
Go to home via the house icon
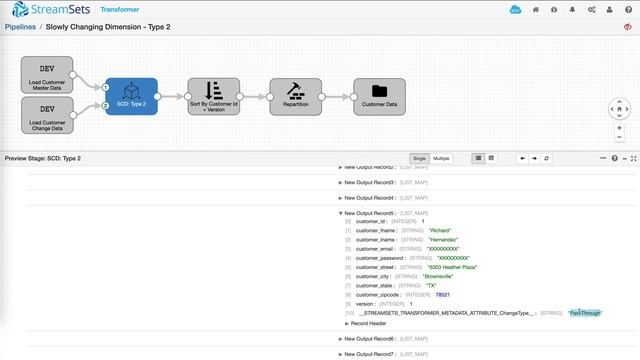pos(536,9)
